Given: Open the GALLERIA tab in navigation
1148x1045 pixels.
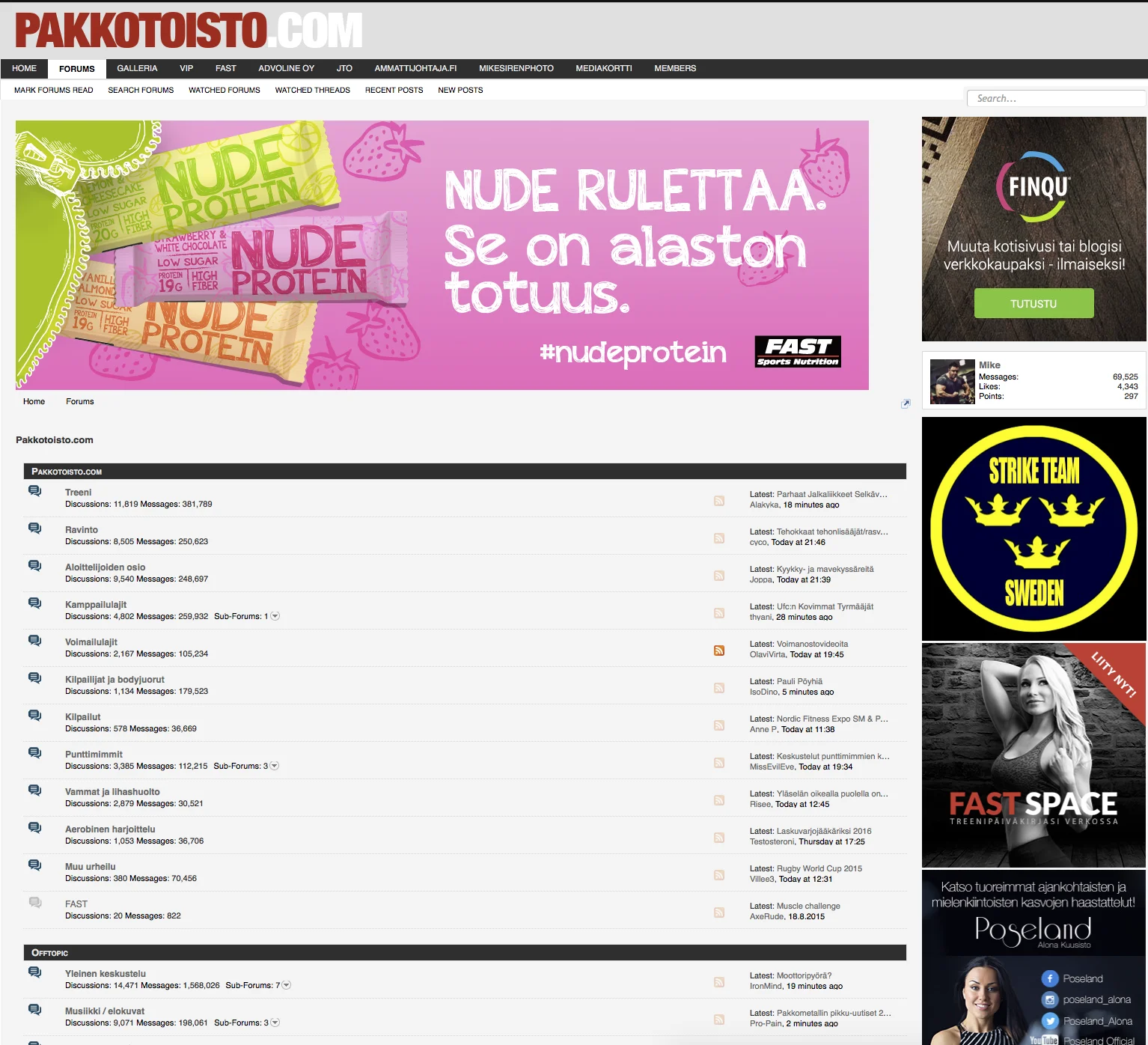Looking at the screenshot, I should coord(137,68).
